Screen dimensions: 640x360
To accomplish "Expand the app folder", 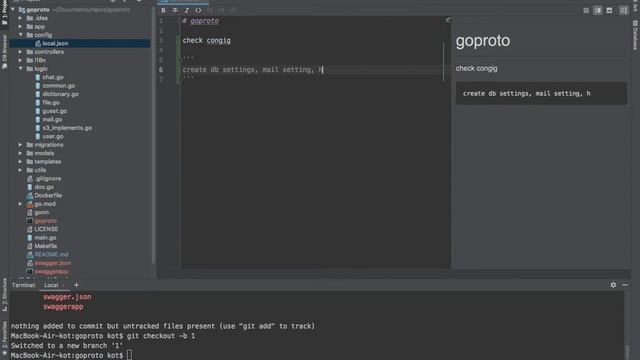I will click(x=20, y=27).
